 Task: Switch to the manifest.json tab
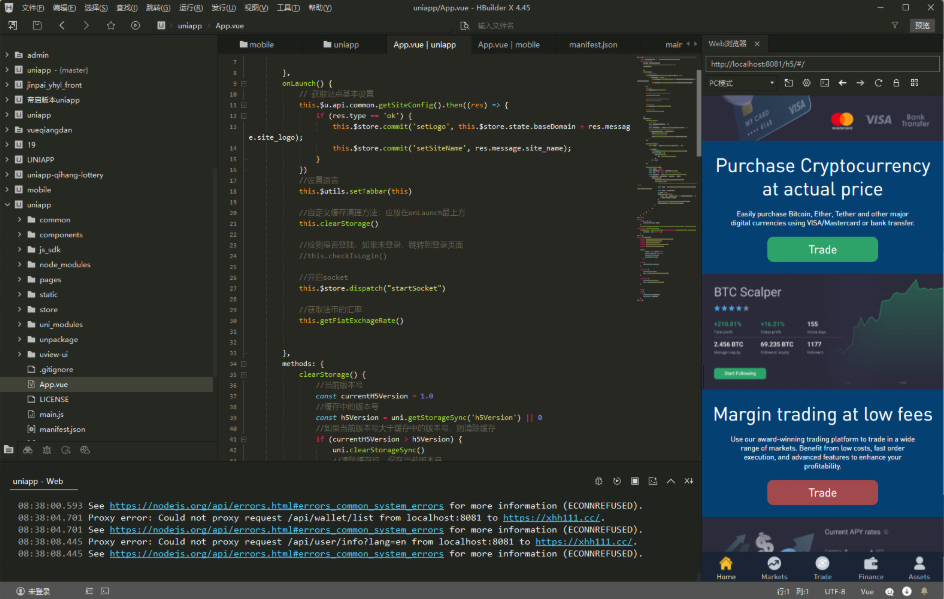593,45
